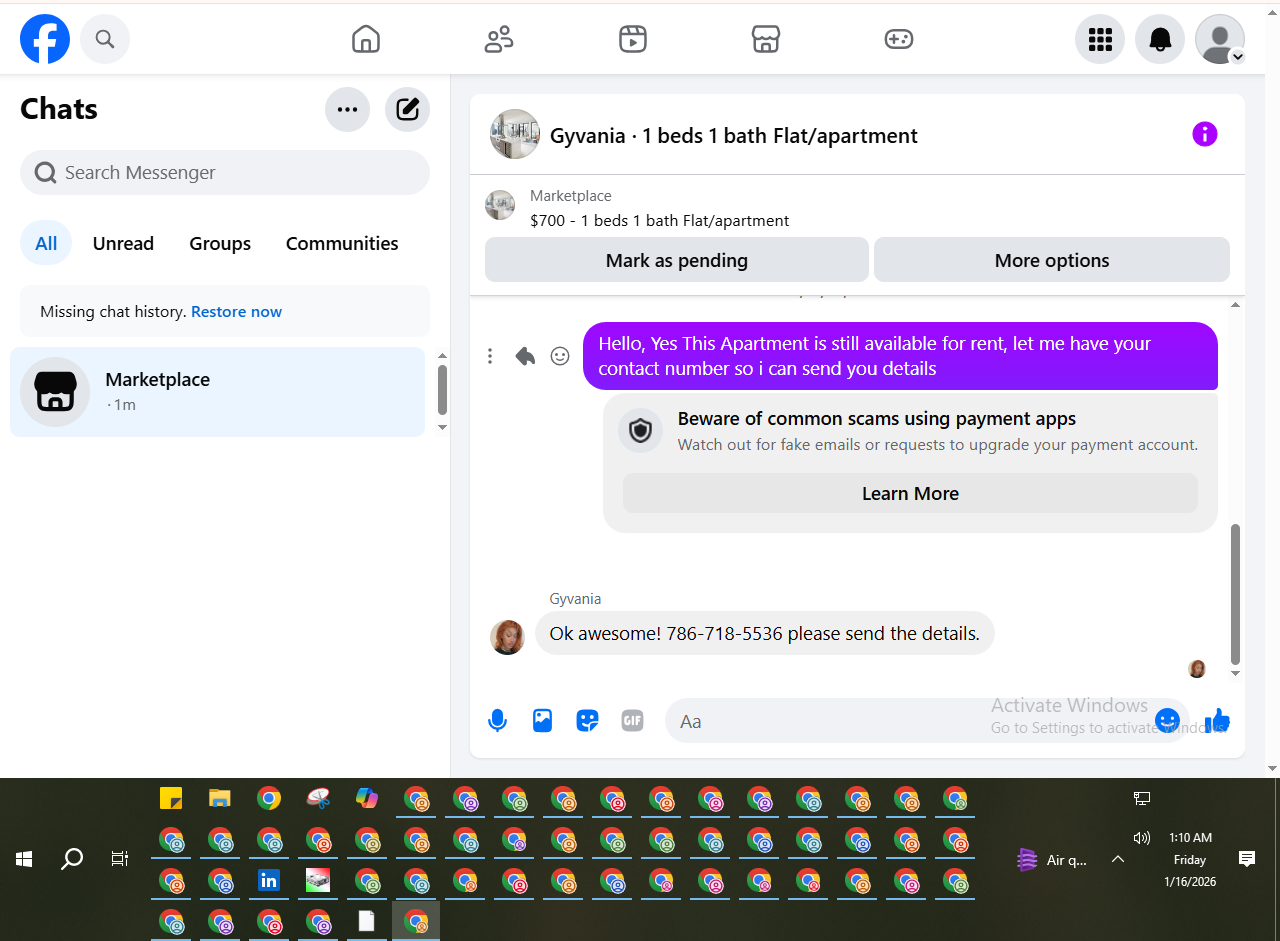Click the apartment listing thumbnail in chat header
The image size is (1280, 941).
(515, 134)
